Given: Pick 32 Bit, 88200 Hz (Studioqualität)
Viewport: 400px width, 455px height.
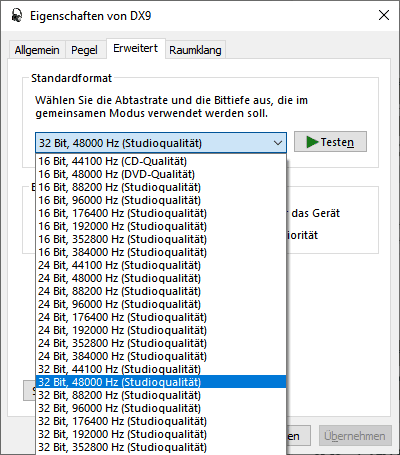Looking at the screenshot, I should (161, 395).
